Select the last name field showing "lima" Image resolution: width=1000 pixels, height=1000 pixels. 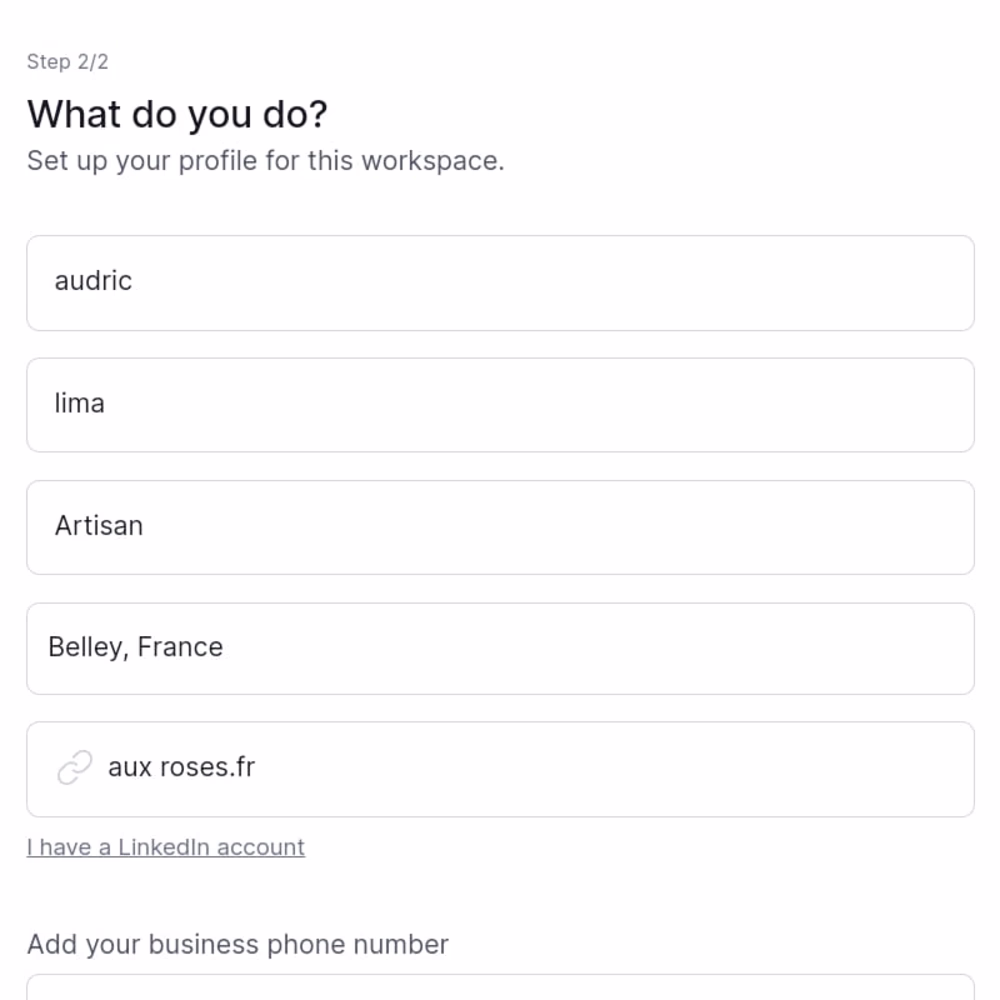[500, 405]
